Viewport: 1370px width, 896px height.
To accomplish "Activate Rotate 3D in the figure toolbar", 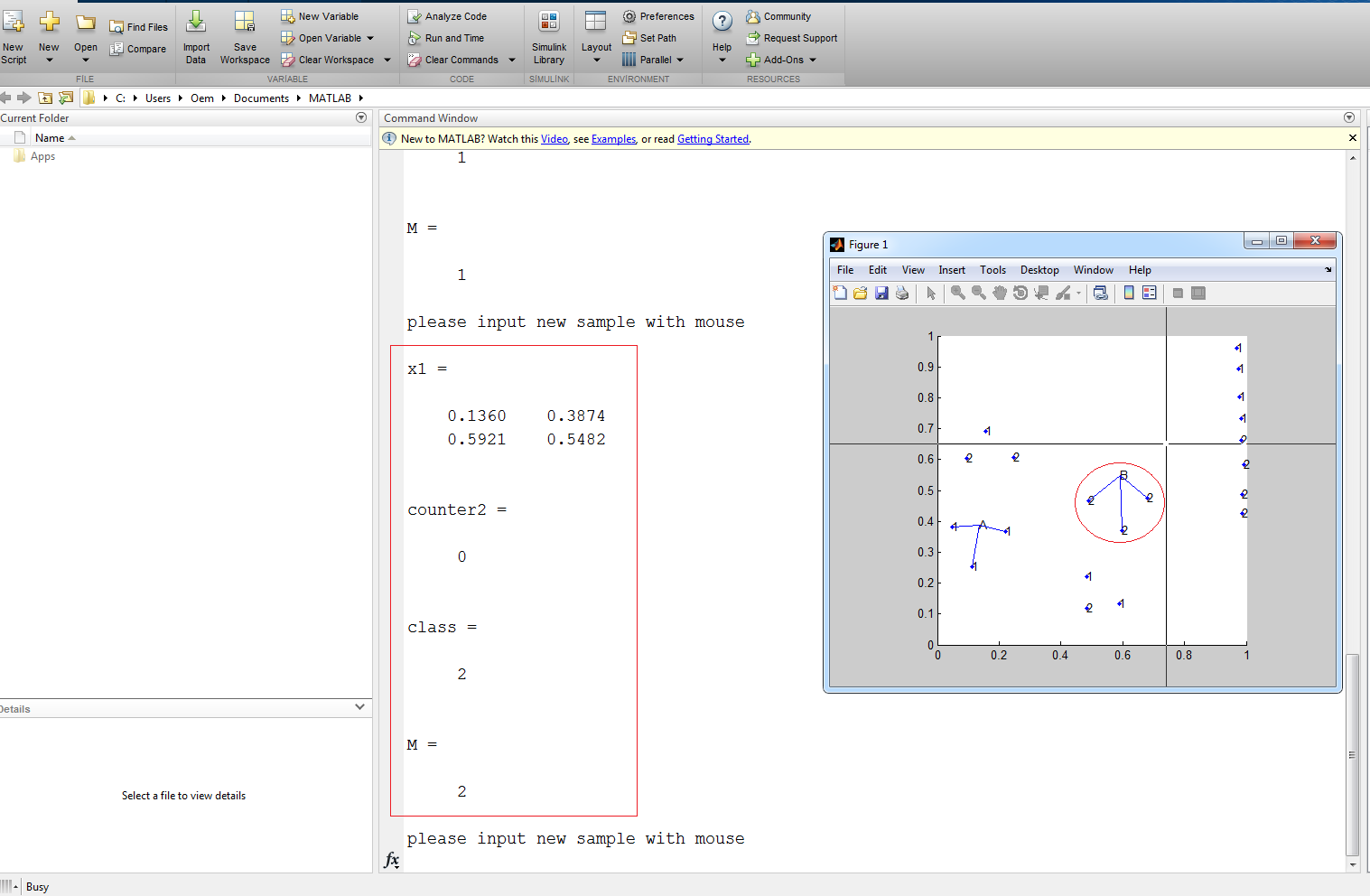I will coord(1020,293).
